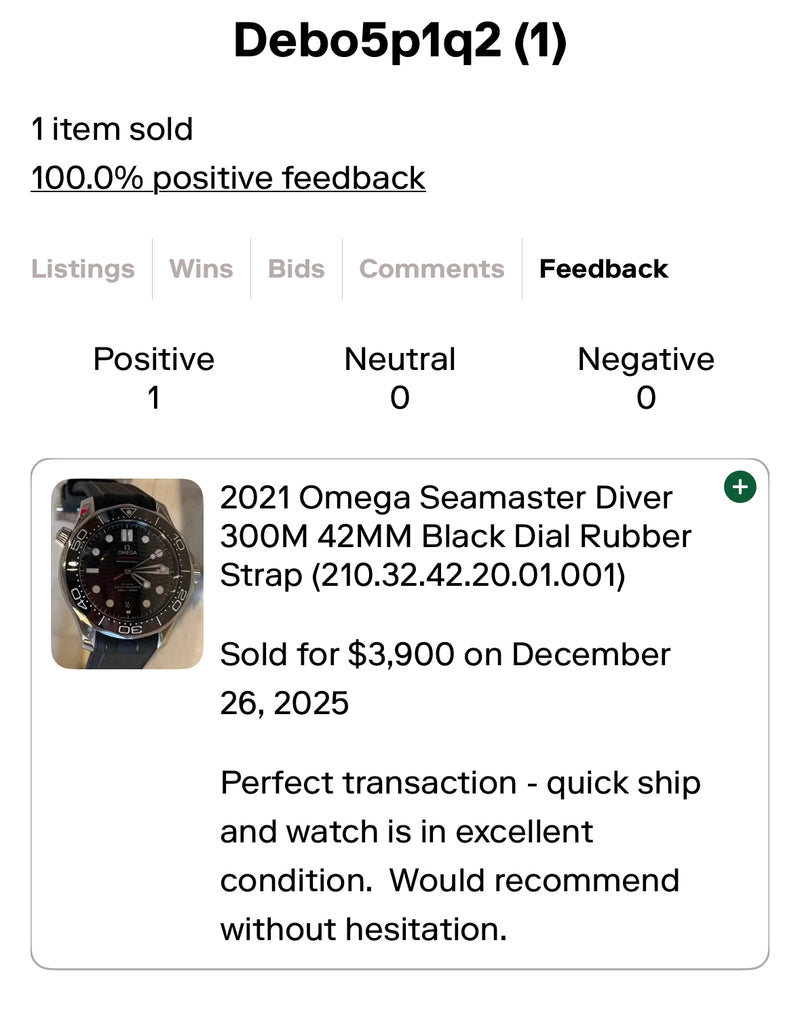The image size is (800, 1025).
Task: Open the Omega Seamaster watch thumbnail
Action: click(127, 574)
